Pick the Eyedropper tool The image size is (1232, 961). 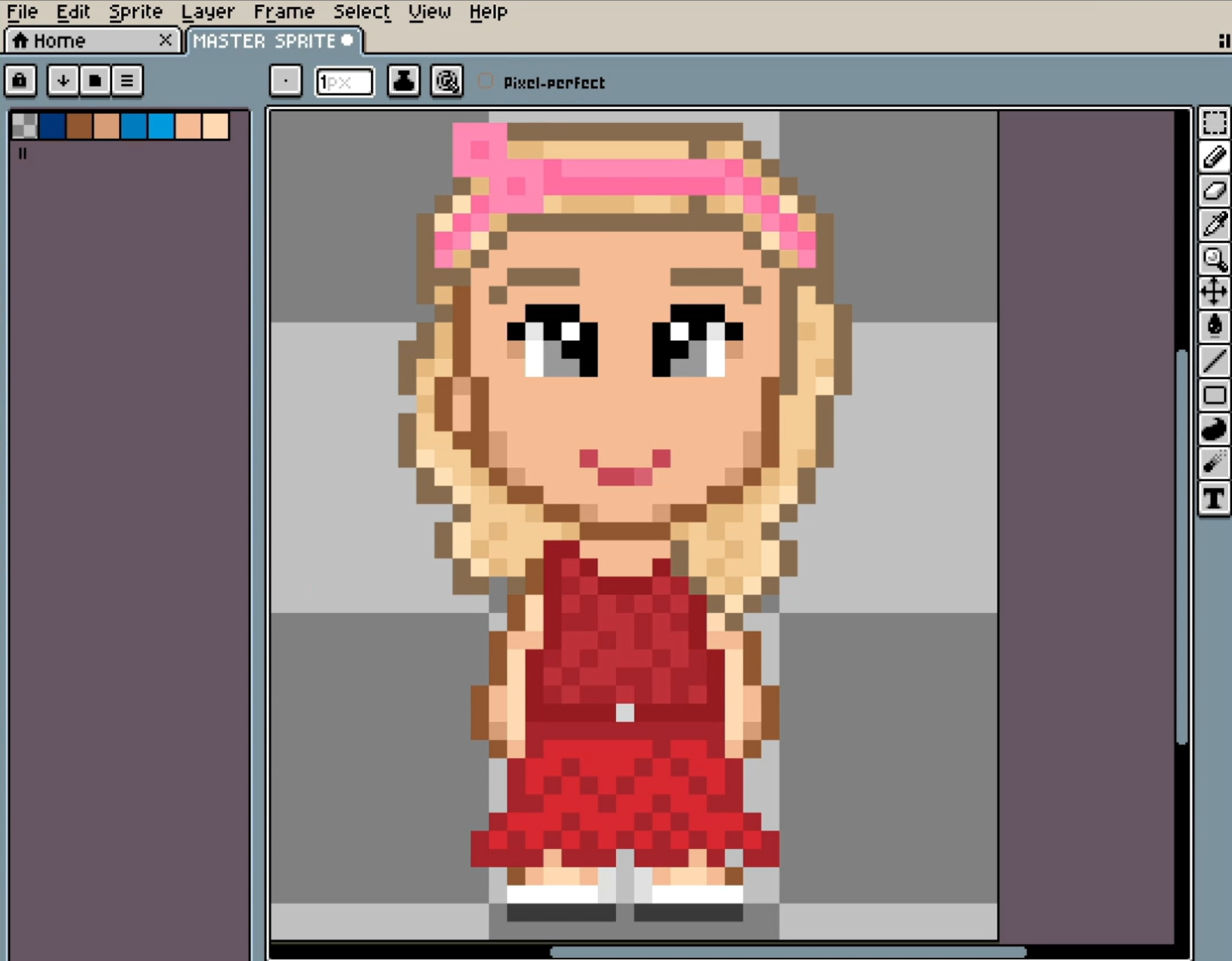tap(1213, 225)
